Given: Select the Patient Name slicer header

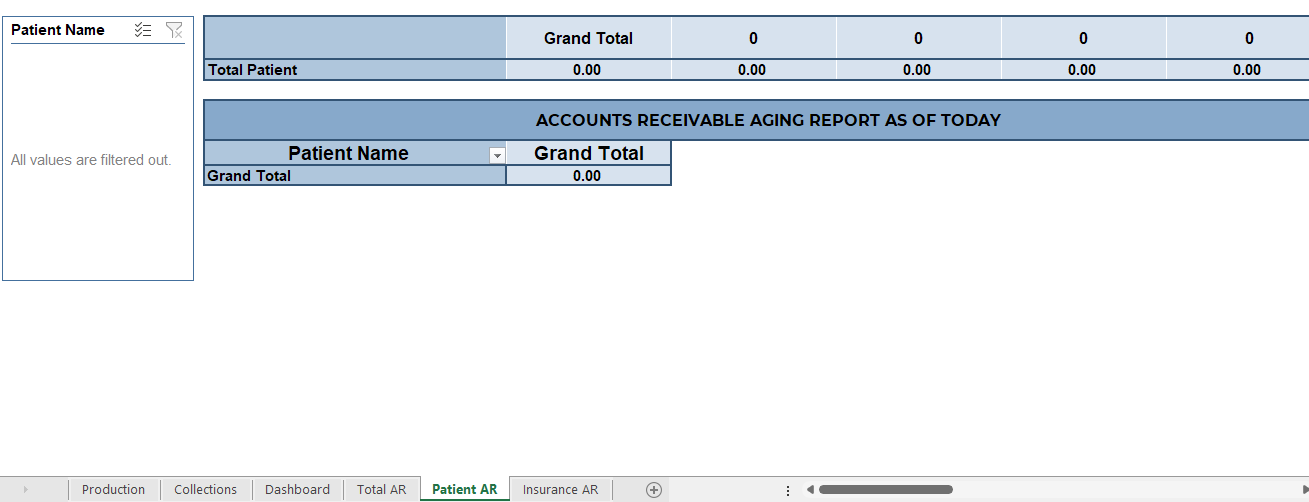Looking at the screenshot, I should [x=58, y=30].
